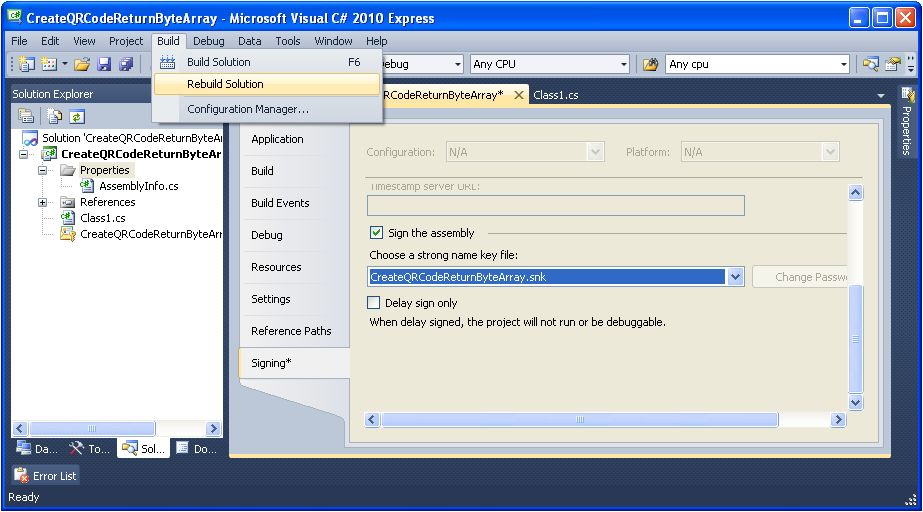Uncheck Sign the assembly checkbox
The width and height of the screenshot is (923, 512).
(376, 232)
